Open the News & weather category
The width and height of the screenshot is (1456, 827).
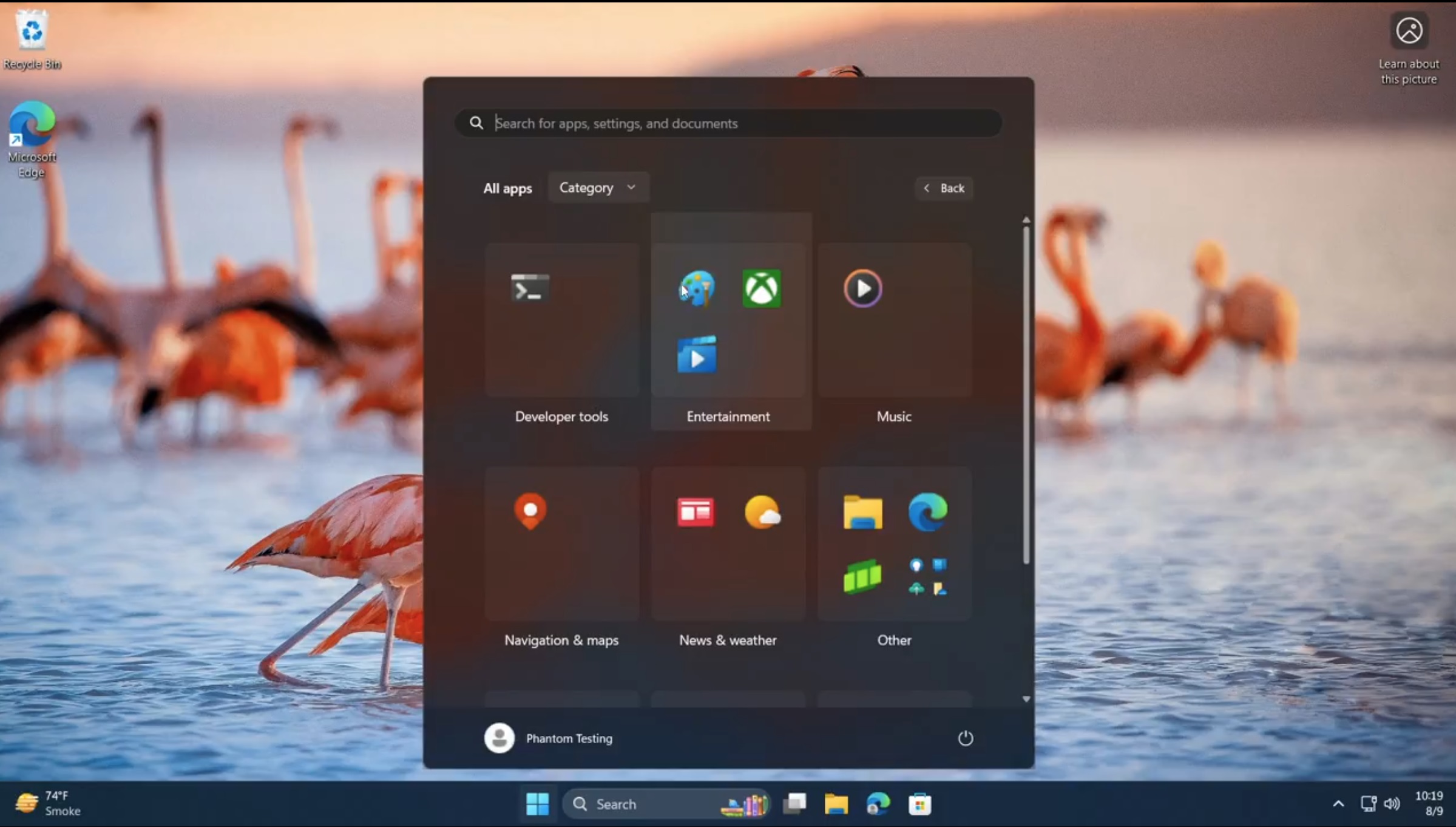tap(728, 555)
